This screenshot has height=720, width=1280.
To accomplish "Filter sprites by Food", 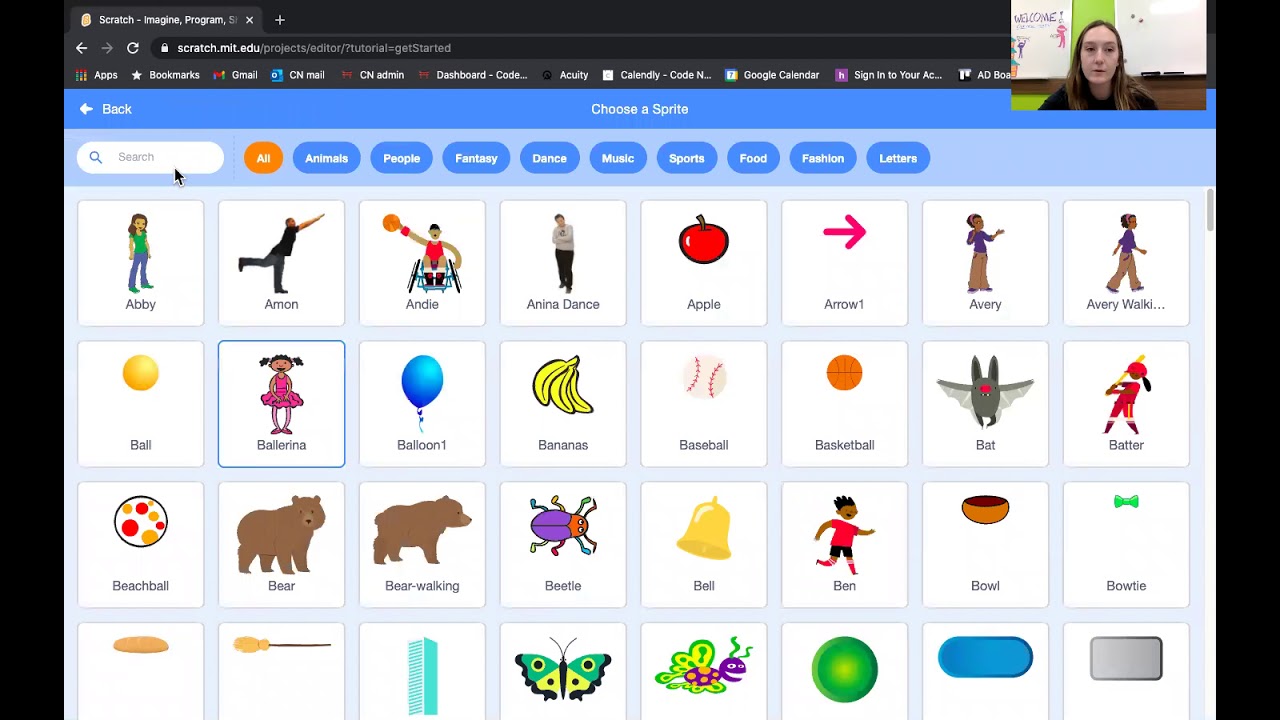I will [x=753, y=158].
